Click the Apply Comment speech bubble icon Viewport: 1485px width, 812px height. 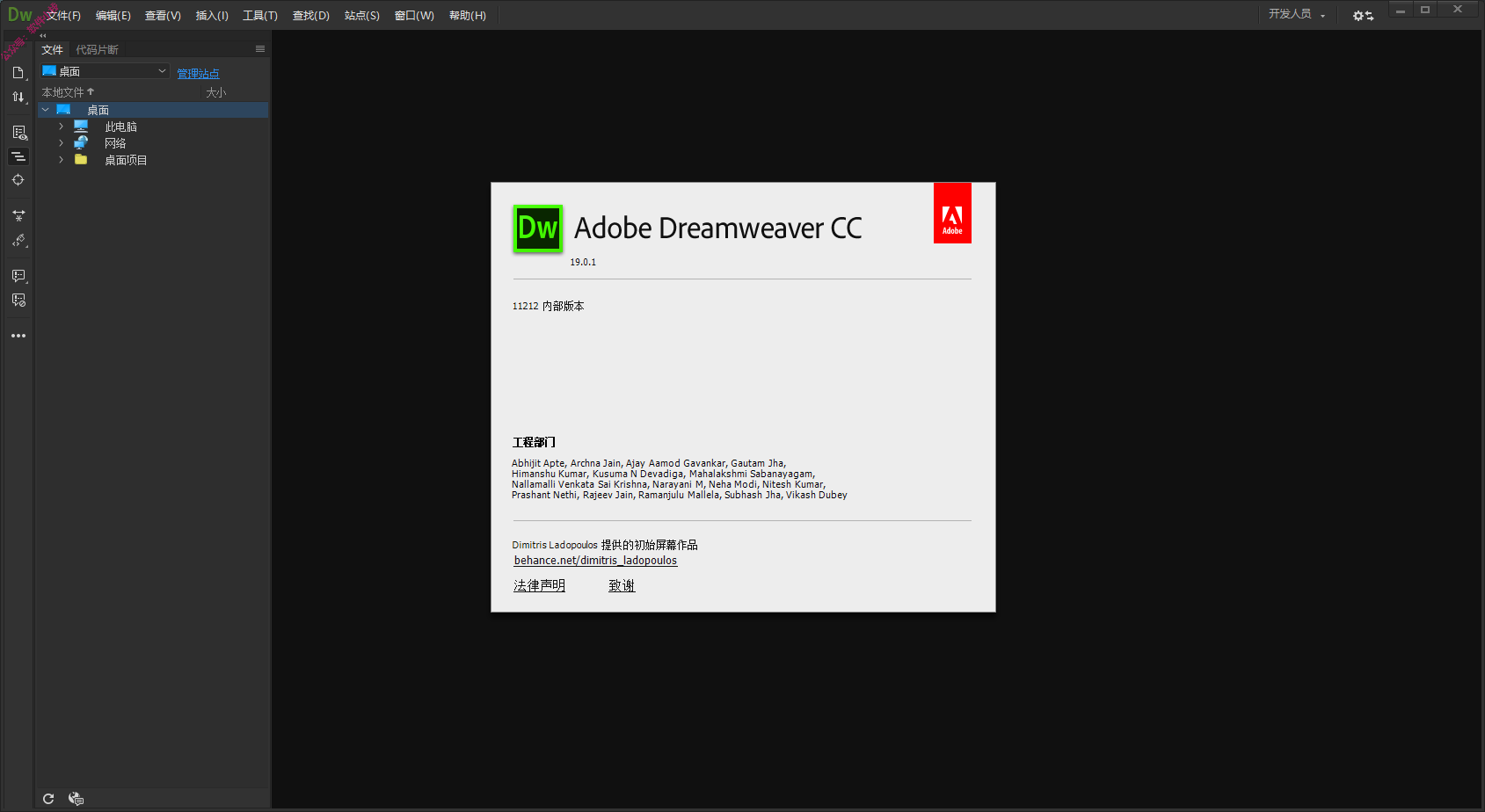pyautogui.click(x=18, y=276)
